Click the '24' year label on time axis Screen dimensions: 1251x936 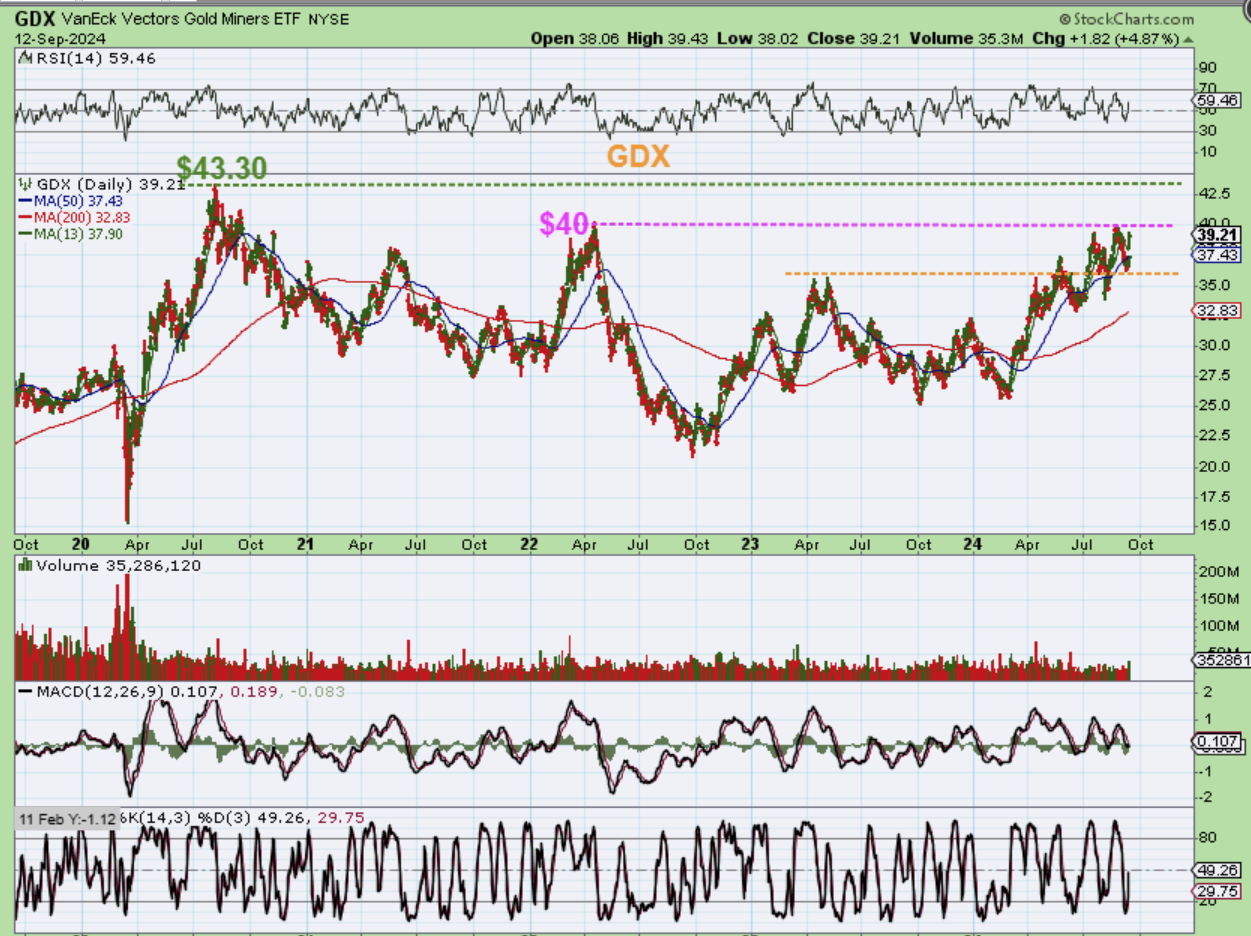974,544
